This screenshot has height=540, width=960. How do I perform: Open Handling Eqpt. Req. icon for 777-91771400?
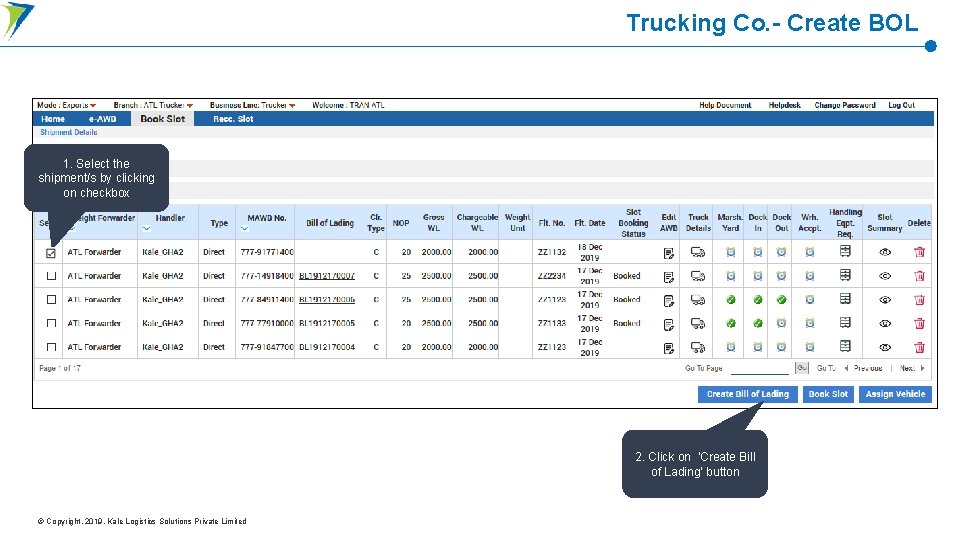coord(845,251)
